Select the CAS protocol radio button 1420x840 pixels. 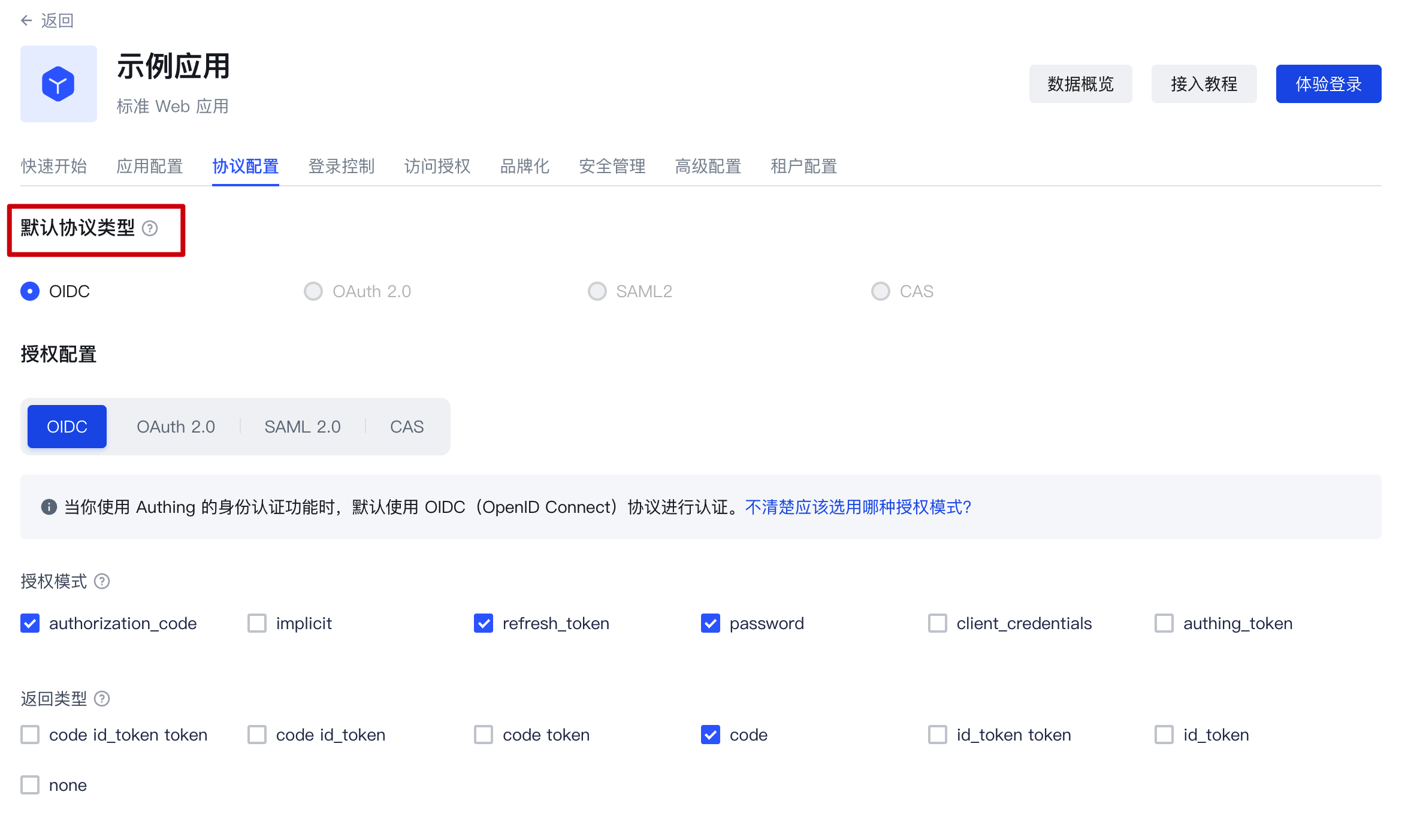(880, 291)
